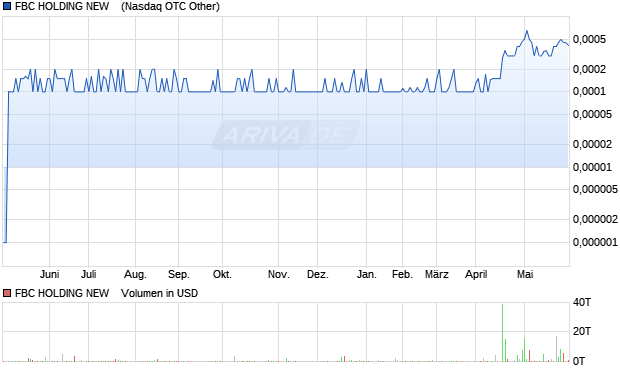The image size is (620, 371).
Task: Click the 40T volume axis label
Action: pos(582,303)
